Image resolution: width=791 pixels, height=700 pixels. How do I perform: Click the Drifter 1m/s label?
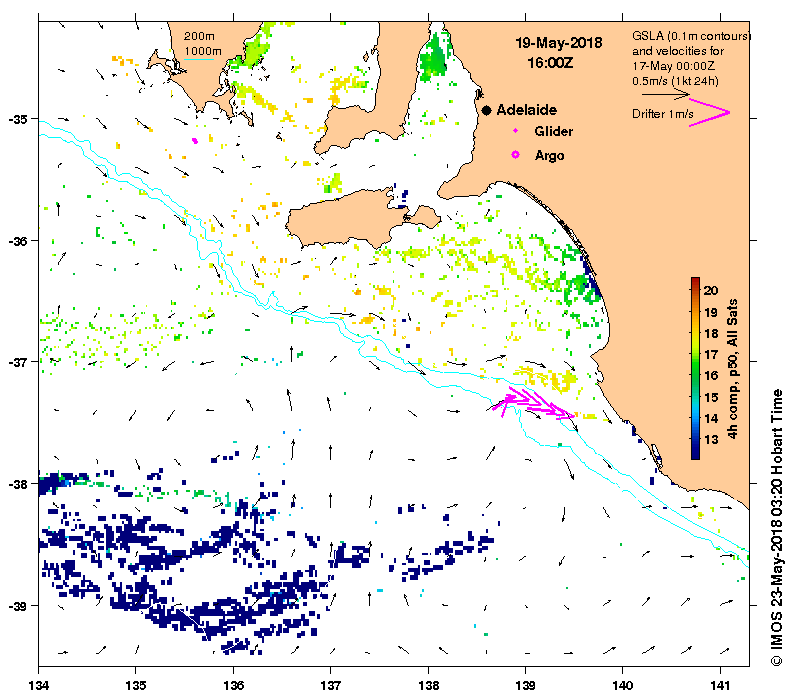click(662, 114)
